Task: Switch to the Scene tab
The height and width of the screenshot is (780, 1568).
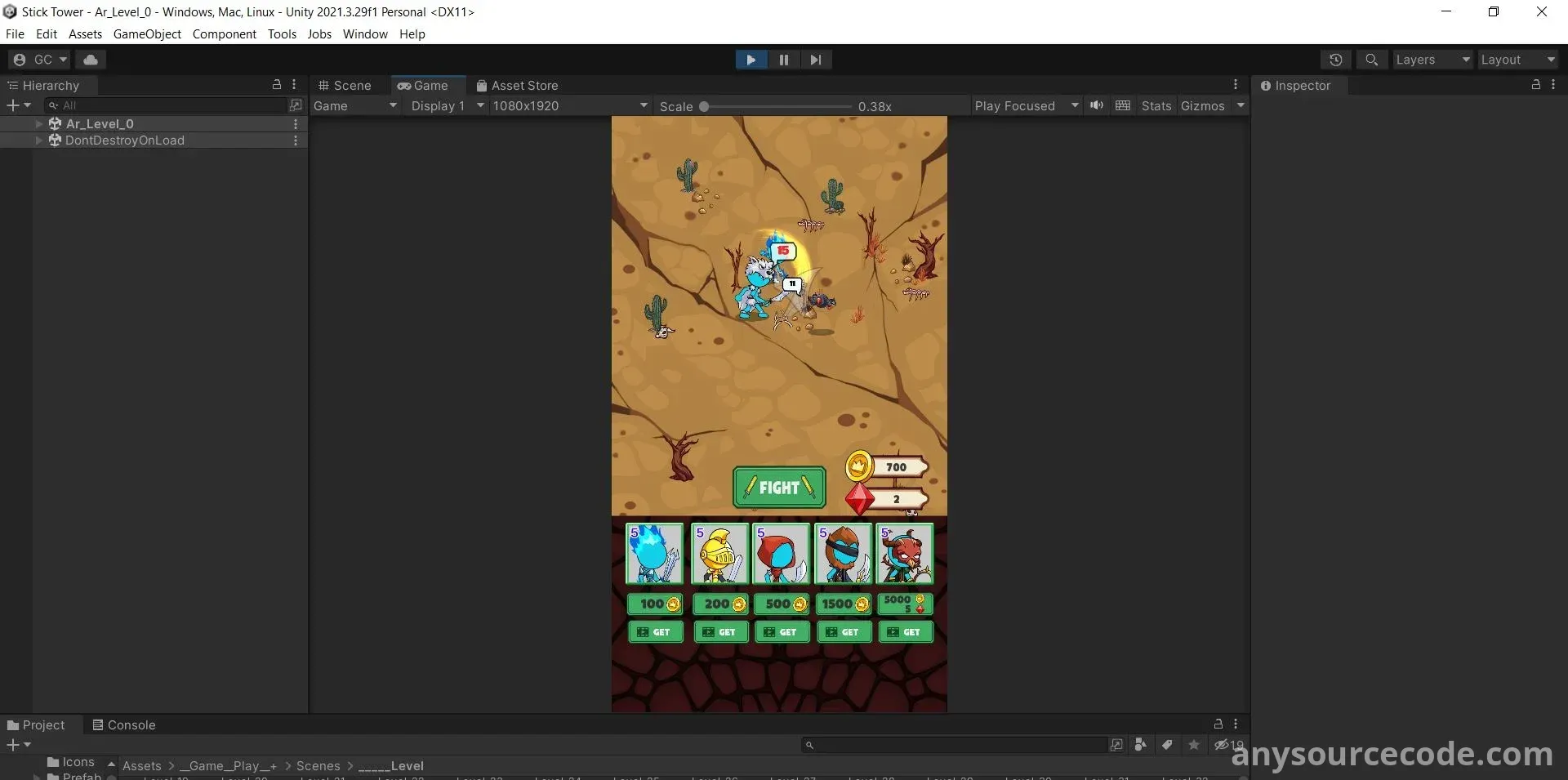Action: (345, 86)
